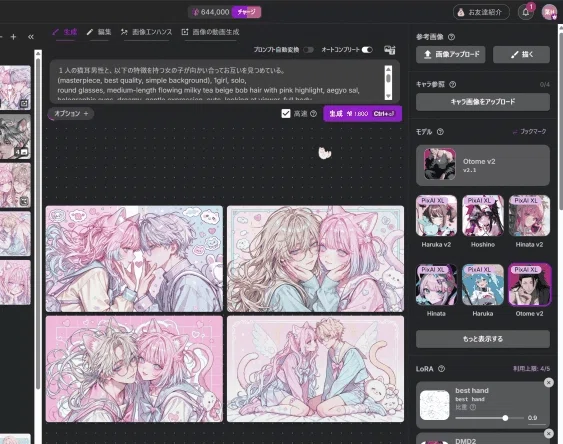Open ブックマーク link in model section

pos(530,132)
